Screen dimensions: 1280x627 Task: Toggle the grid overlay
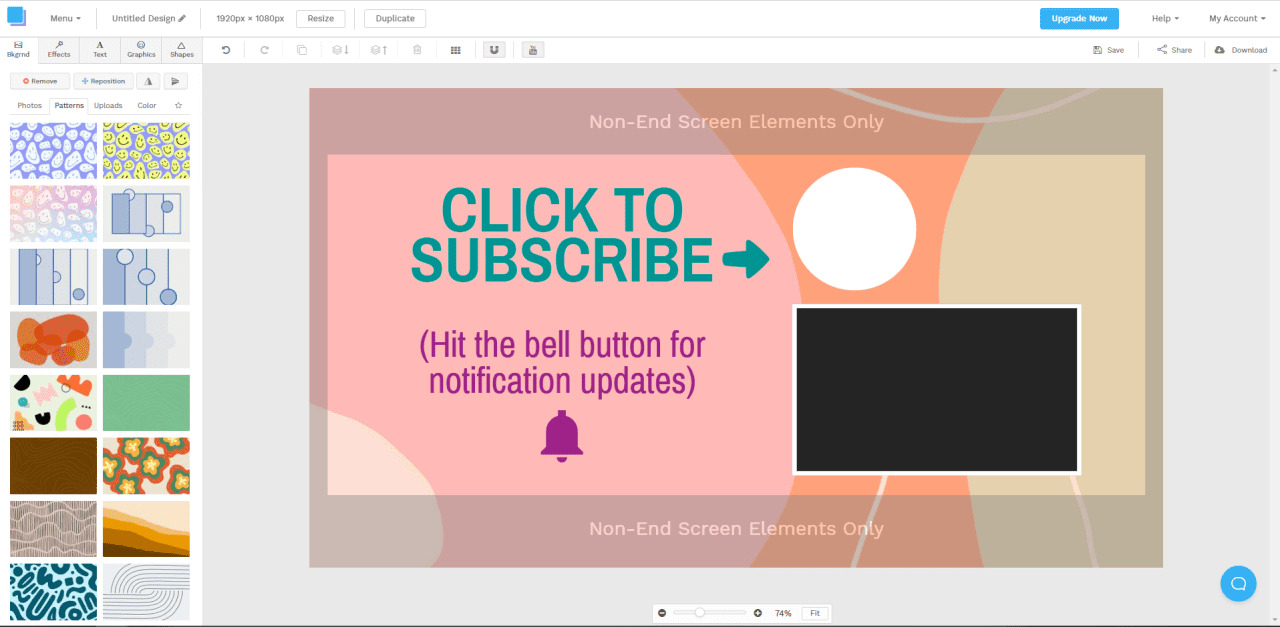coord(455,49)
